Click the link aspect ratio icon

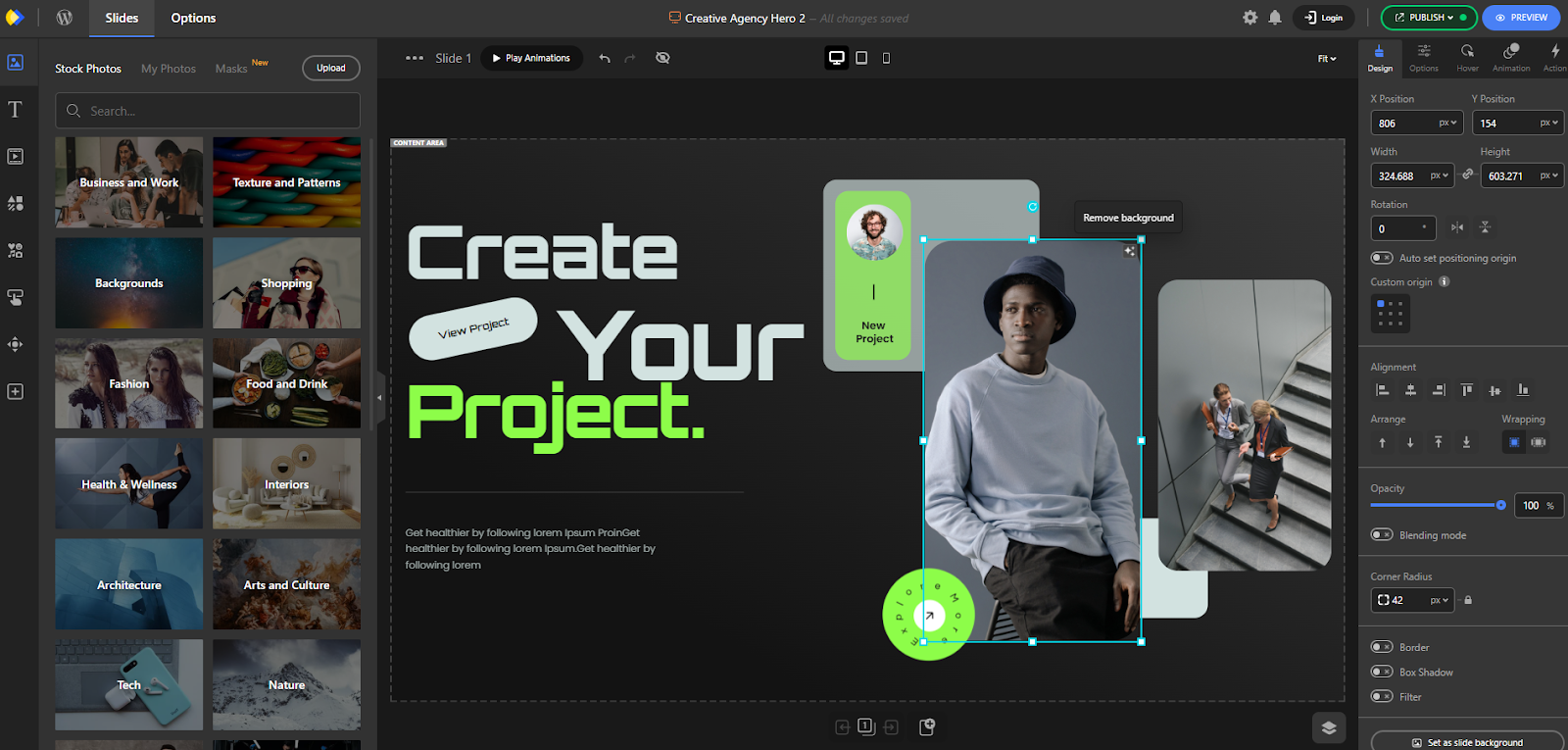click(x=1467, y=175)
